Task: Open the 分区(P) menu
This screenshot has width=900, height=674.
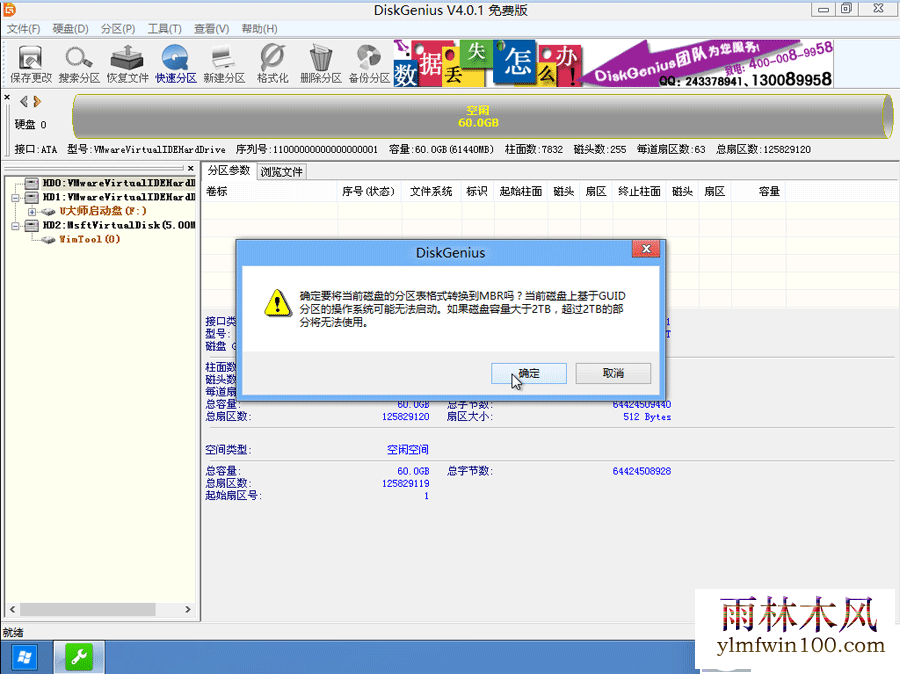Action: click(118, 29)
